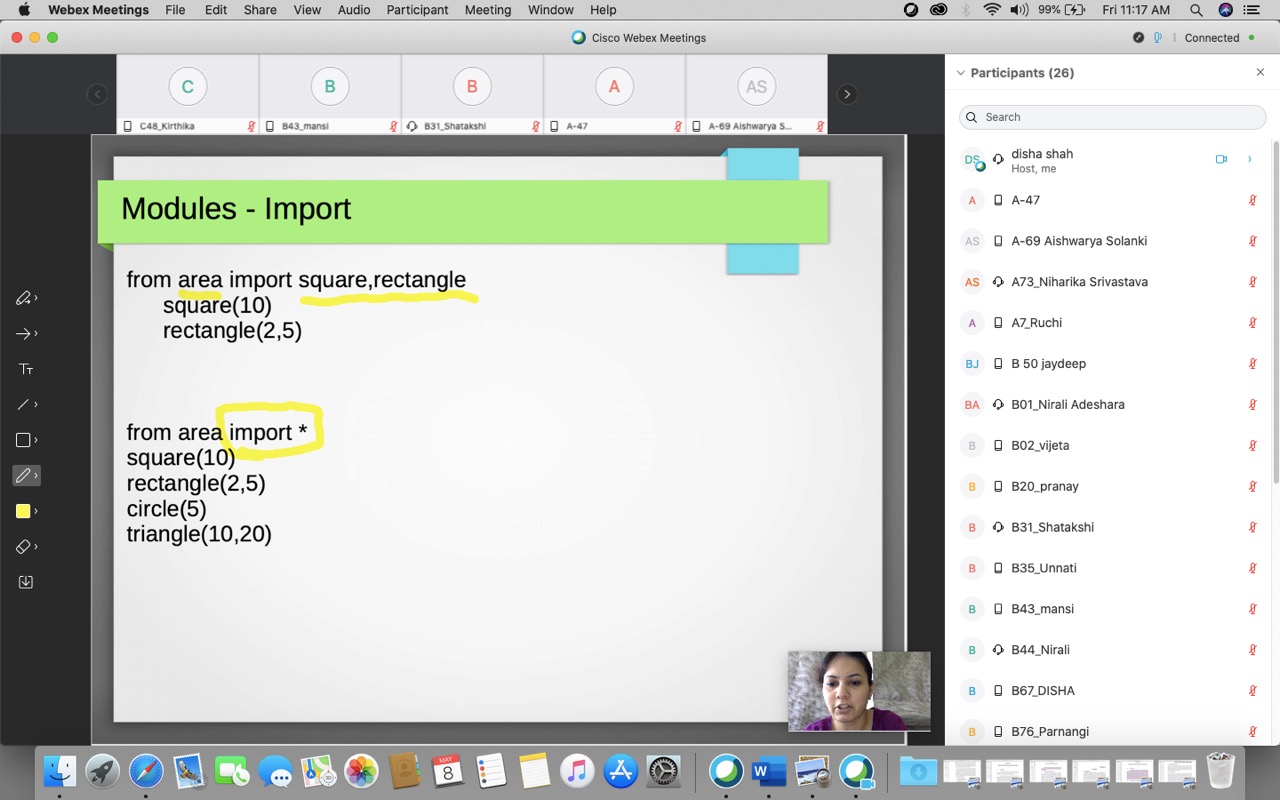Open the Audio menu
The height and width of the screenshot is (800, 1280).
pyautogui.click(x=354, y=10)
